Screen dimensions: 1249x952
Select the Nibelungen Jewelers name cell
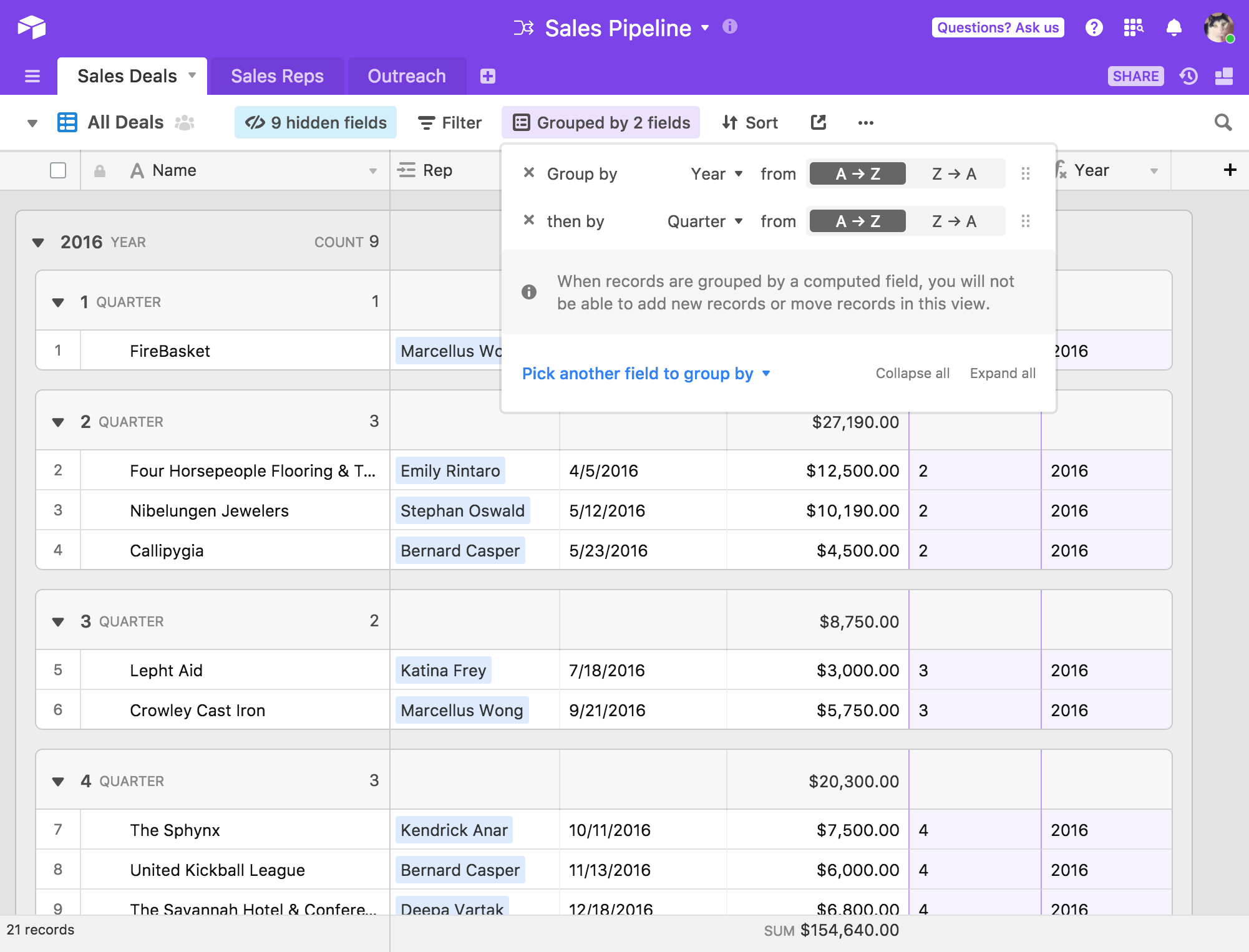(x=235, y=510)
